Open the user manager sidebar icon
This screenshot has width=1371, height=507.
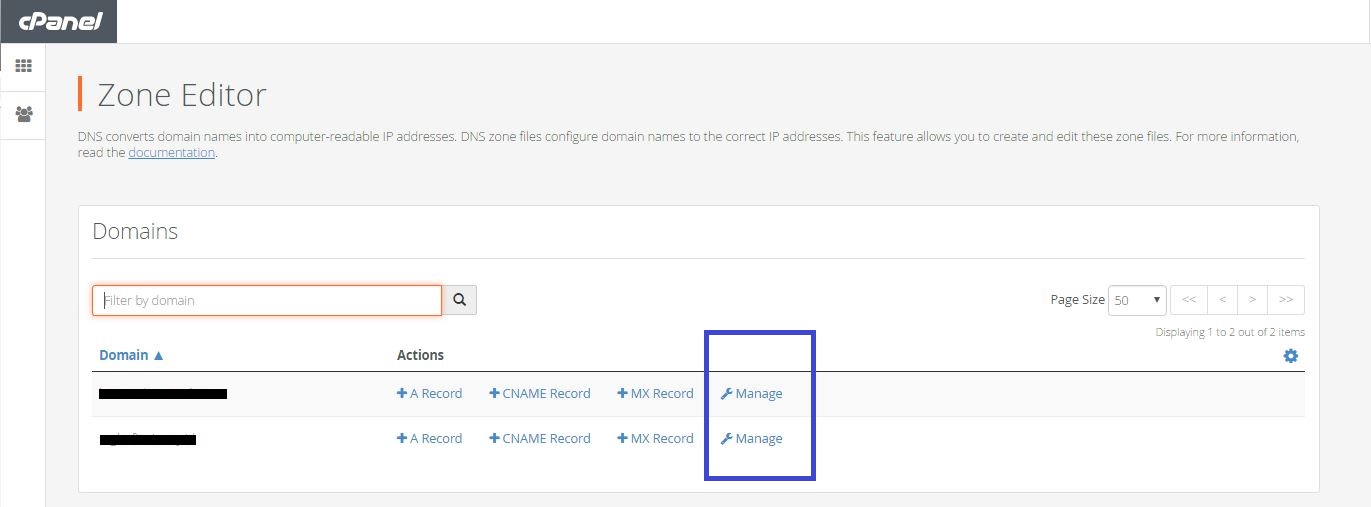[x=23, y=114]
